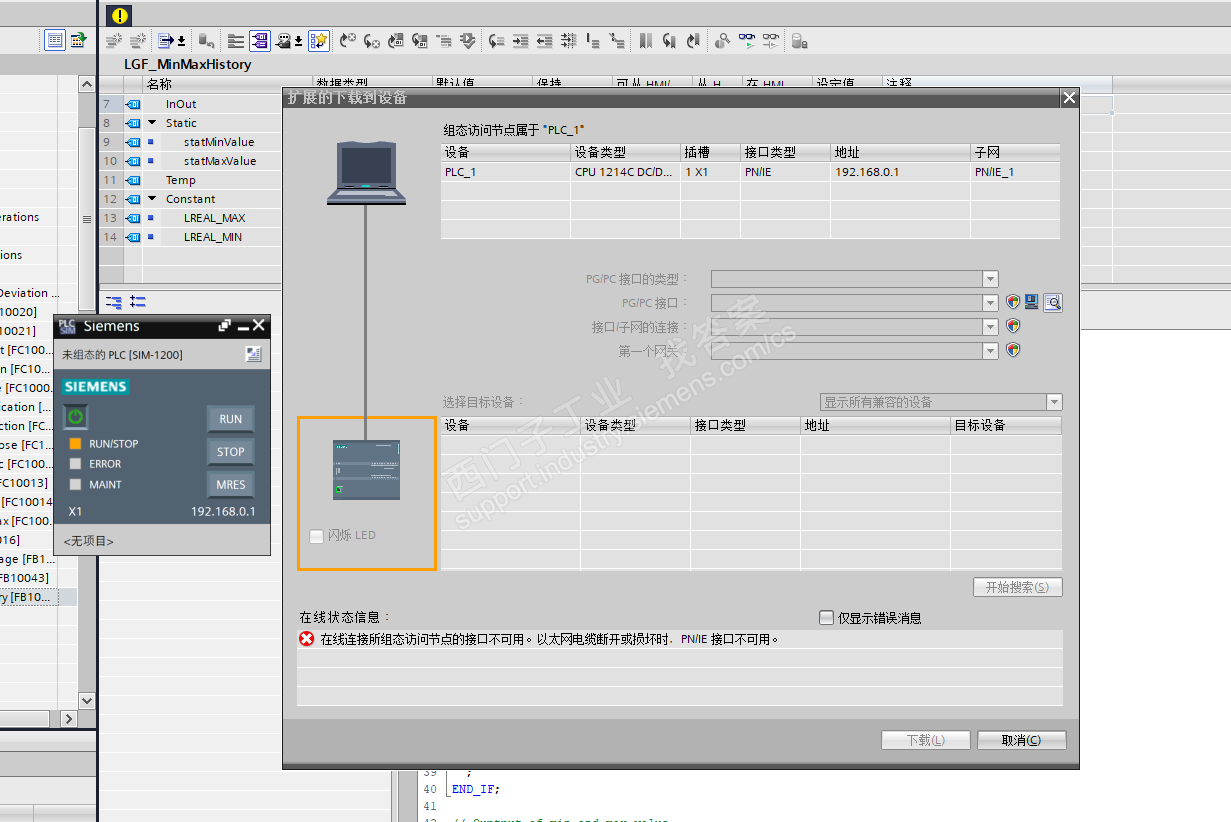Select the LREAL_MAX constant row
Image resolution: width=1231 pixels, height=822 pixels.
[191, 218]
